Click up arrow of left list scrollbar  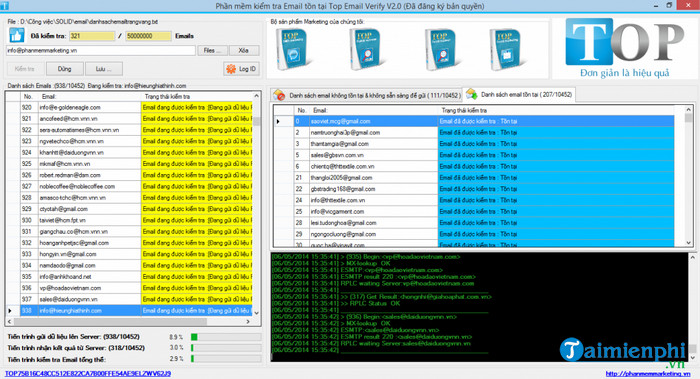(257, 96)
